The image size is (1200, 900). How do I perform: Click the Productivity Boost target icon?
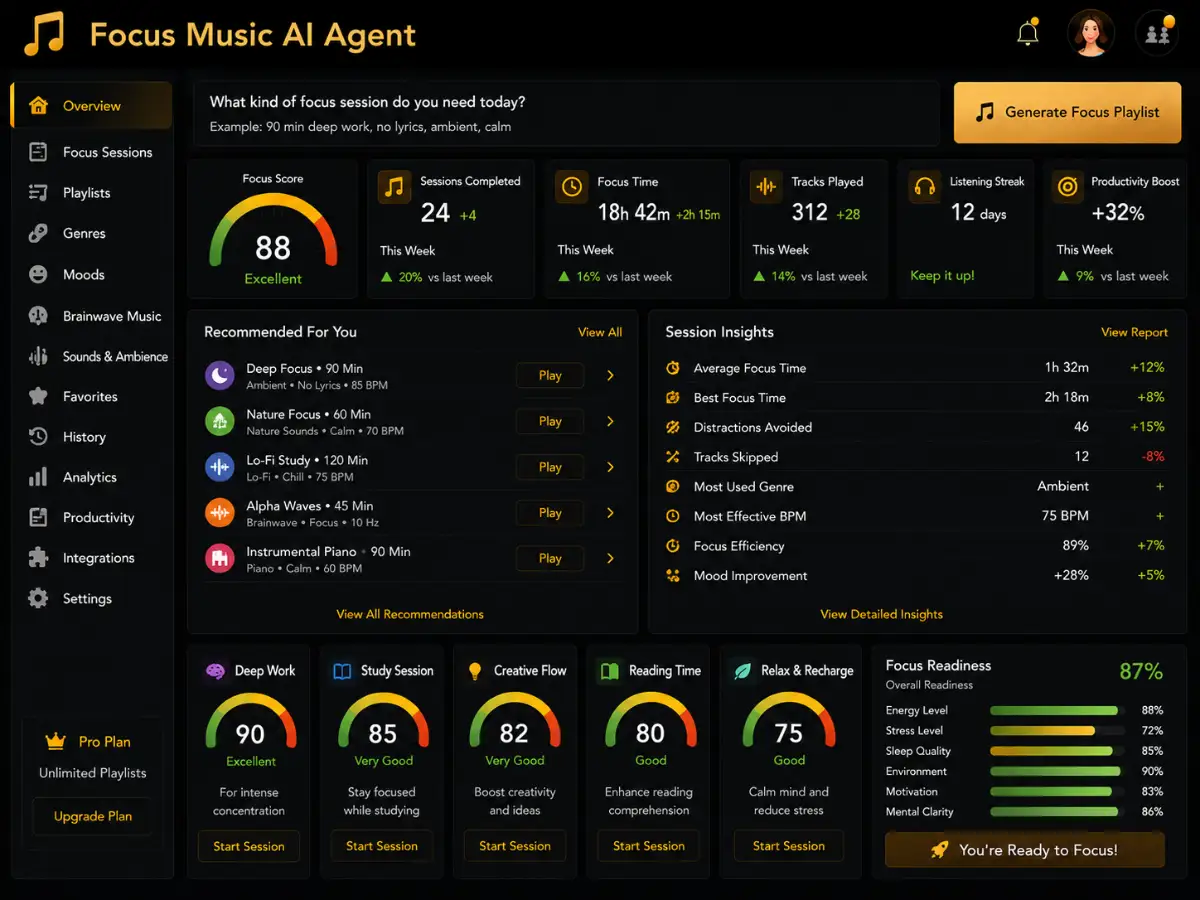[x=1067, y=187]
